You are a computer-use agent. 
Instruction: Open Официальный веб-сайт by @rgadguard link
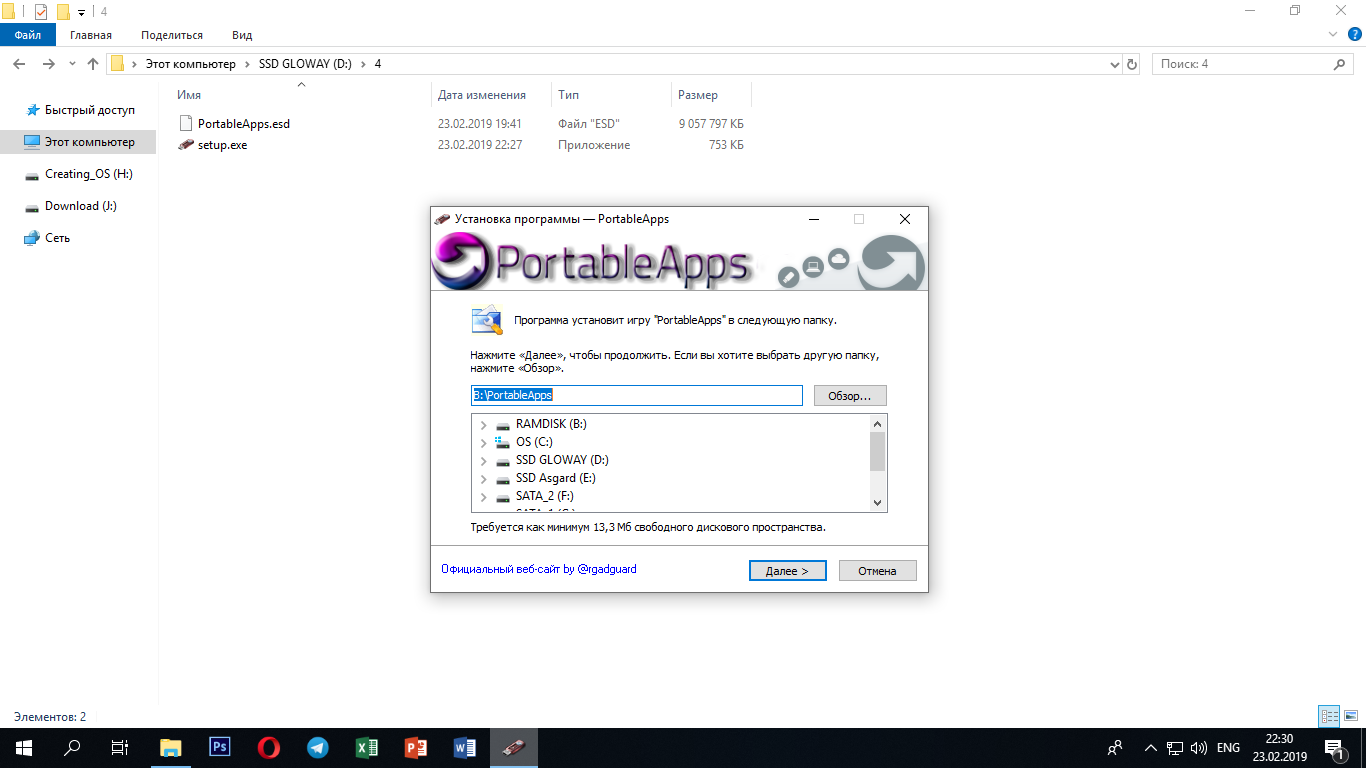539,569
